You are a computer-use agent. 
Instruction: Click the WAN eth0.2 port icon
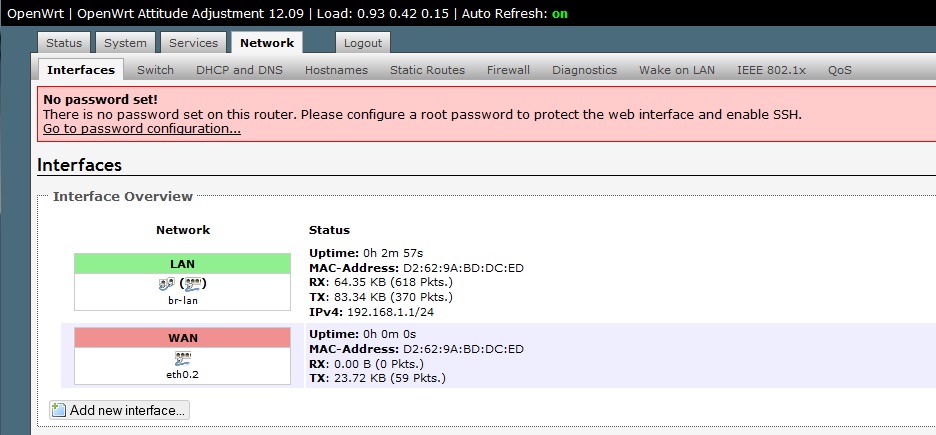(182, 358)
